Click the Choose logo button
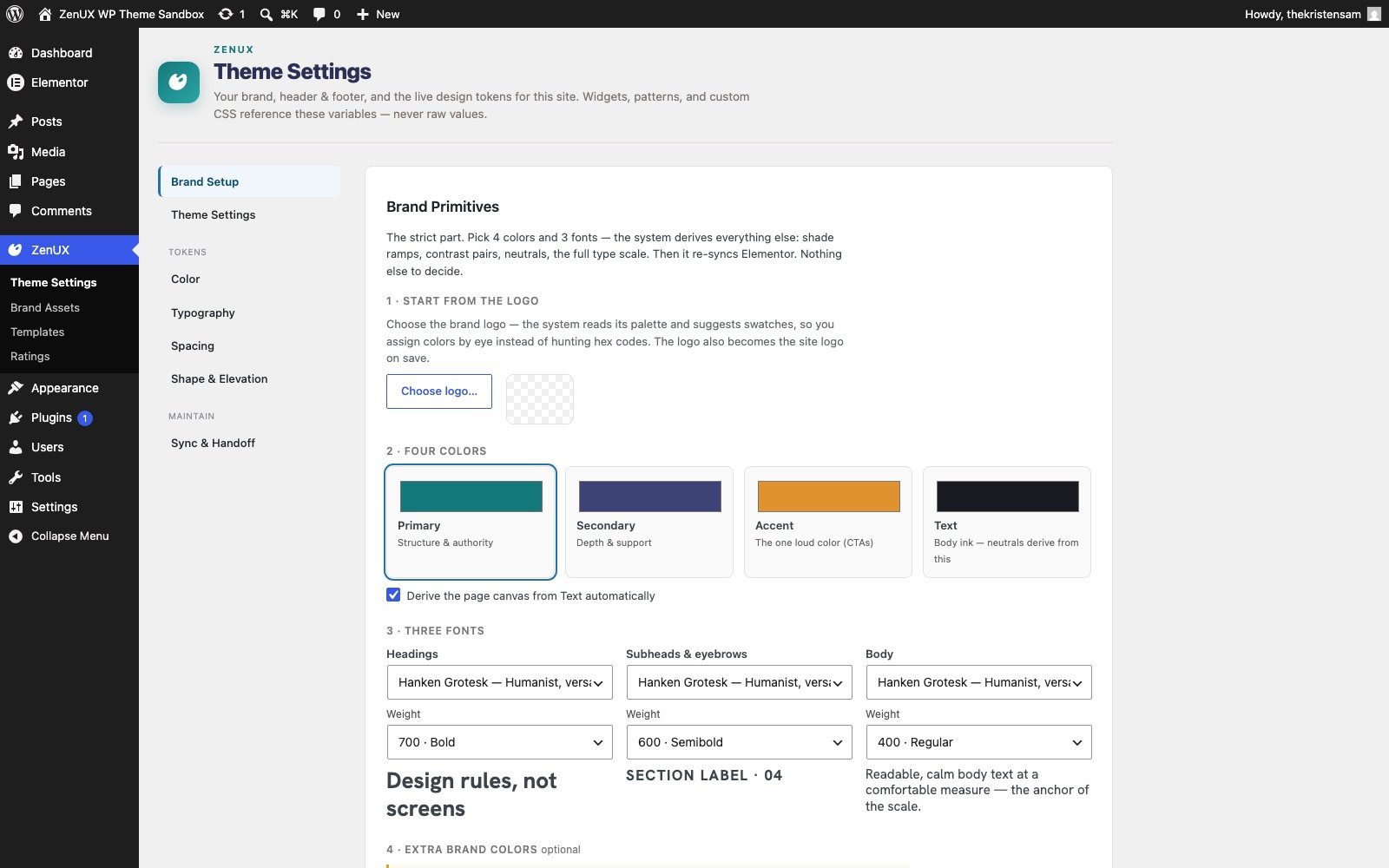Viewport: 1389px width, 868px height. click(x=439, y=391)
